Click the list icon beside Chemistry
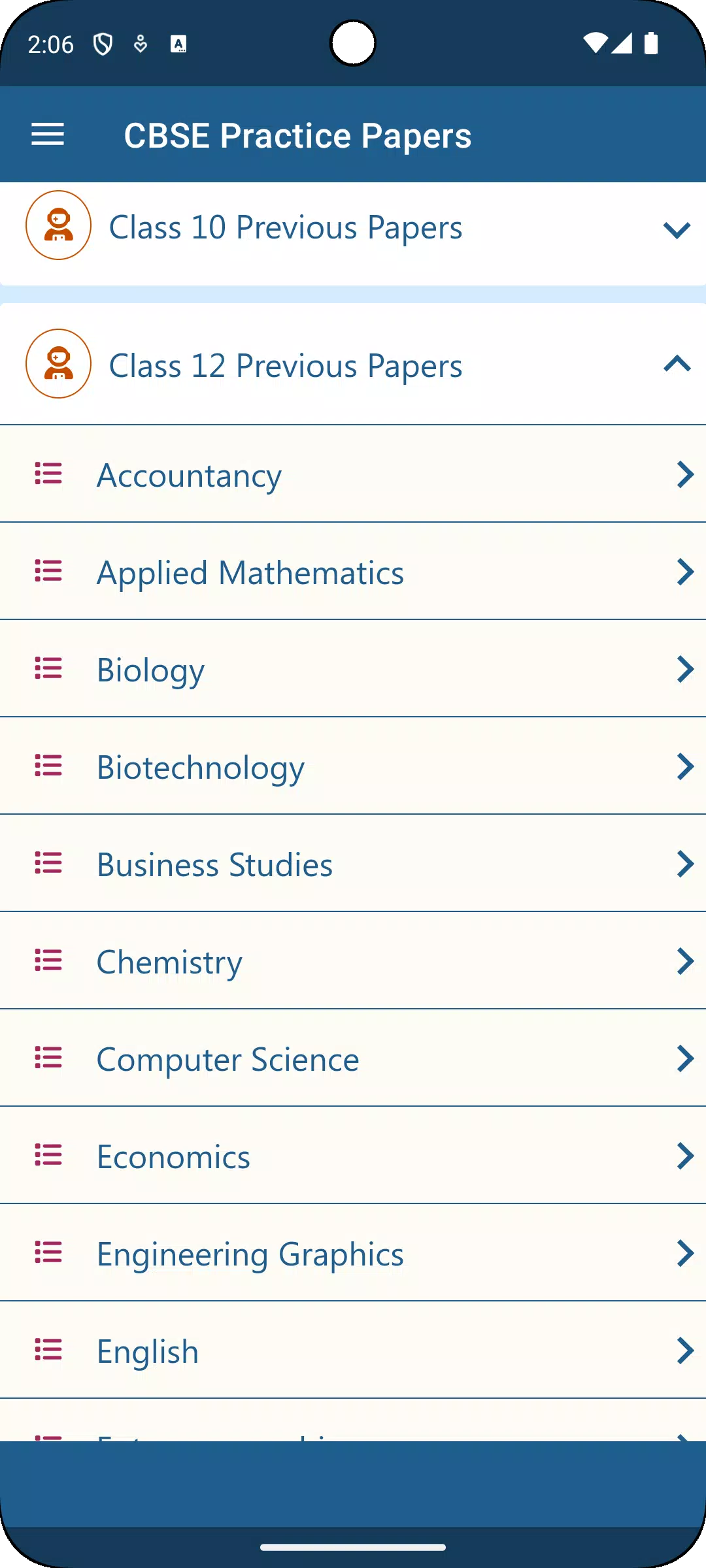Screen dimensions: 706x1568 (x=48, y=960)
